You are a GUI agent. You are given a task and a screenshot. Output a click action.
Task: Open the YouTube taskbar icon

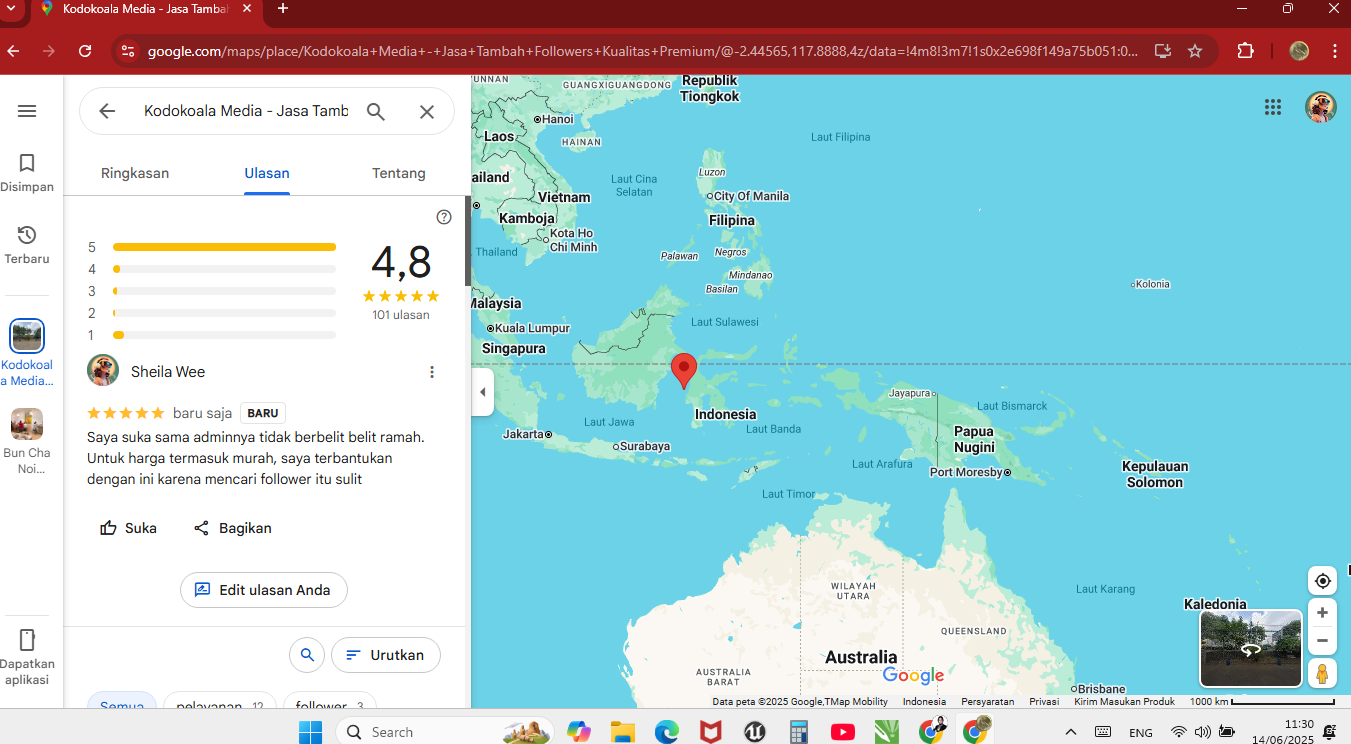point(843,732)
